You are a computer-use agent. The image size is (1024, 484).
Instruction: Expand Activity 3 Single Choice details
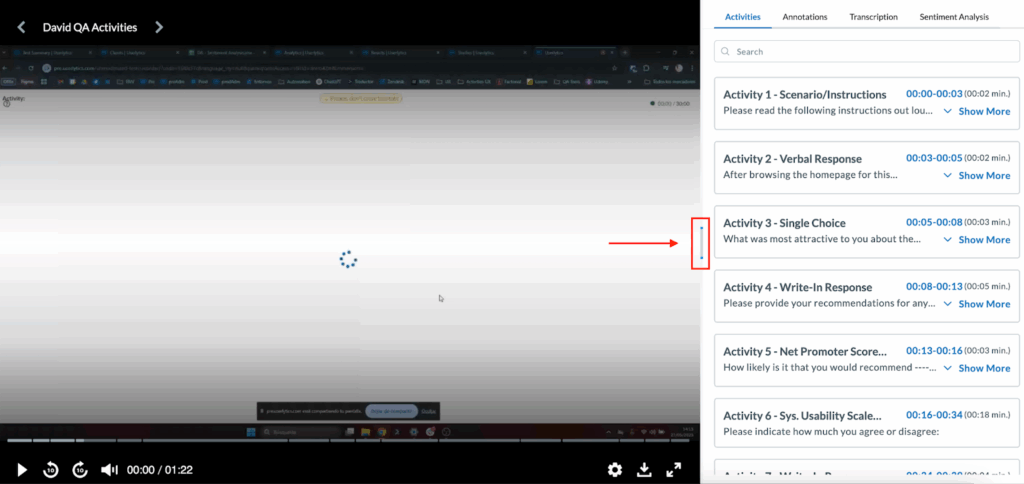(977, 239)
